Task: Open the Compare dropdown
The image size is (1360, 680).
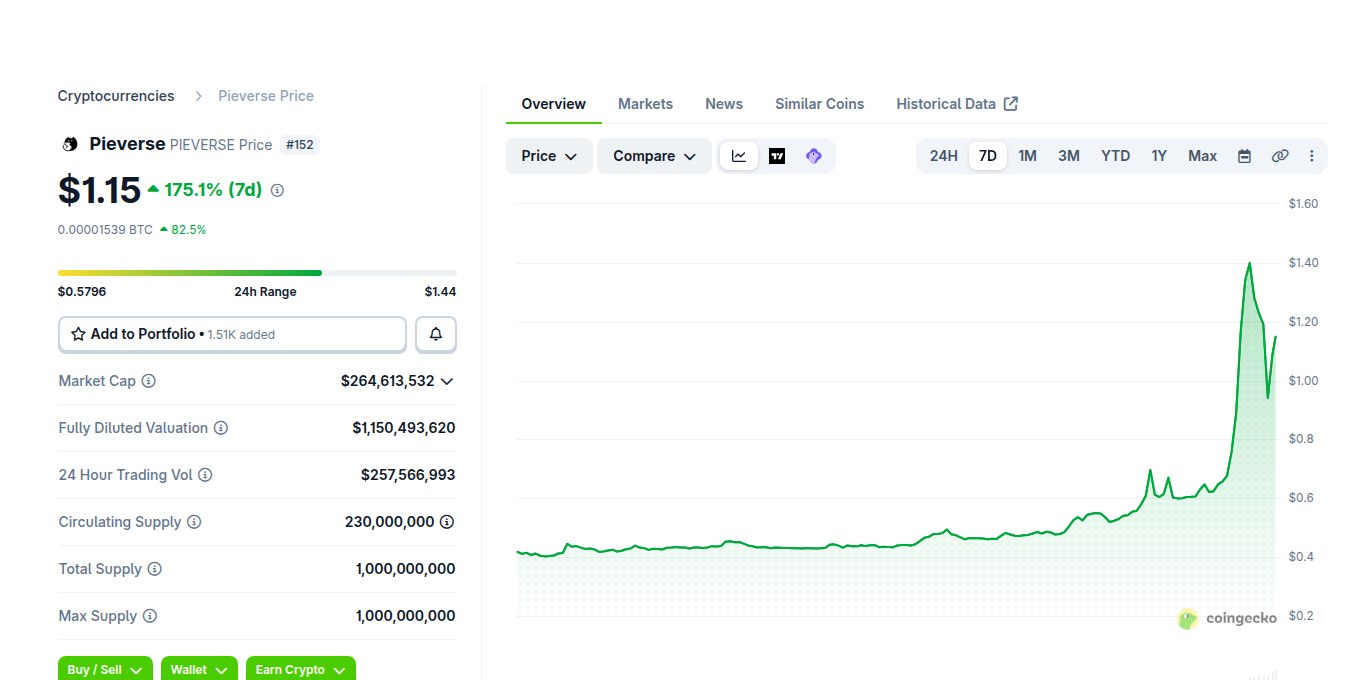Action: point(654,156)
